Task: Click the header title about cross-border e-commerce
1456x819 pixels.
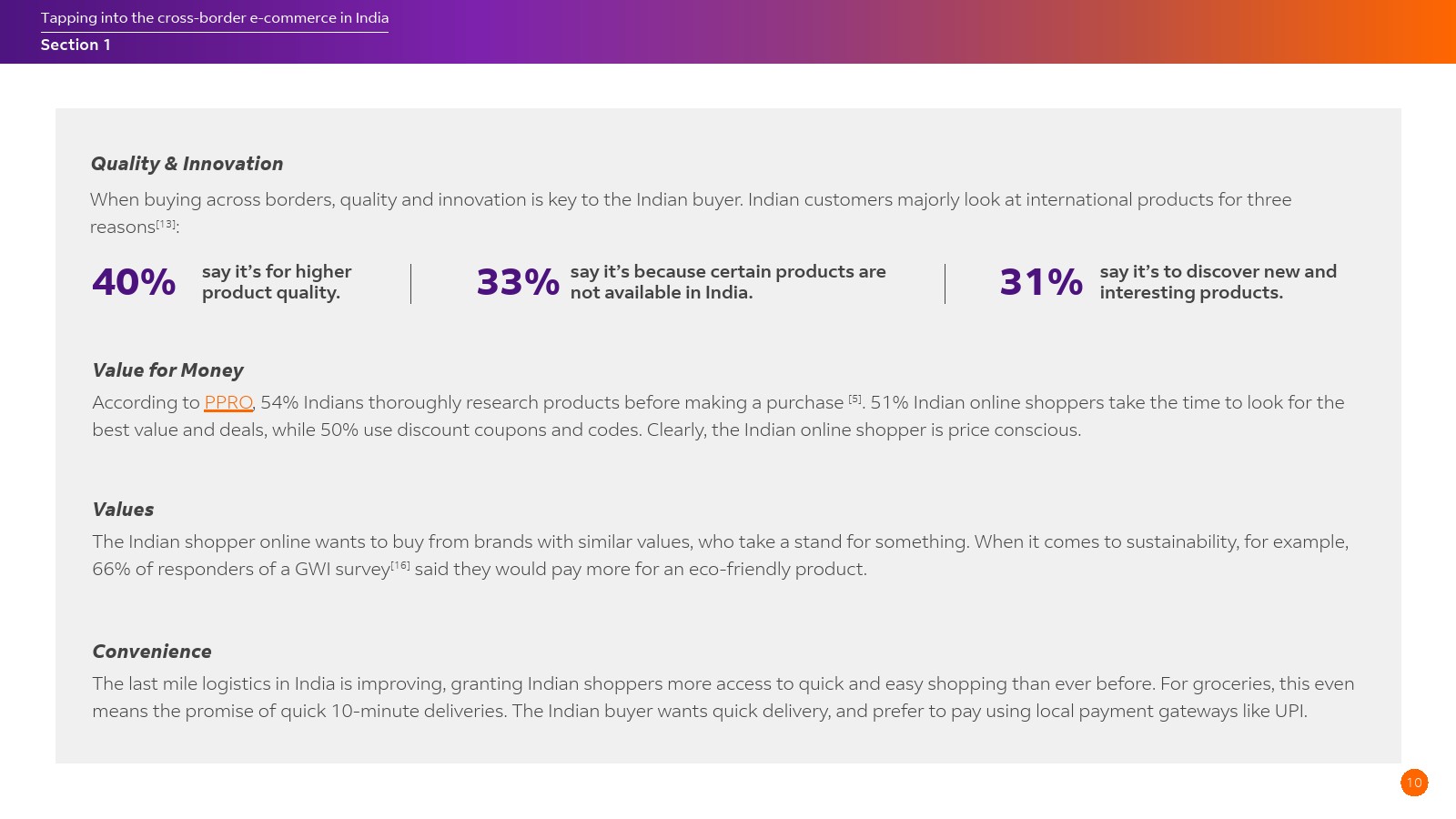Action: coord(215,17)
